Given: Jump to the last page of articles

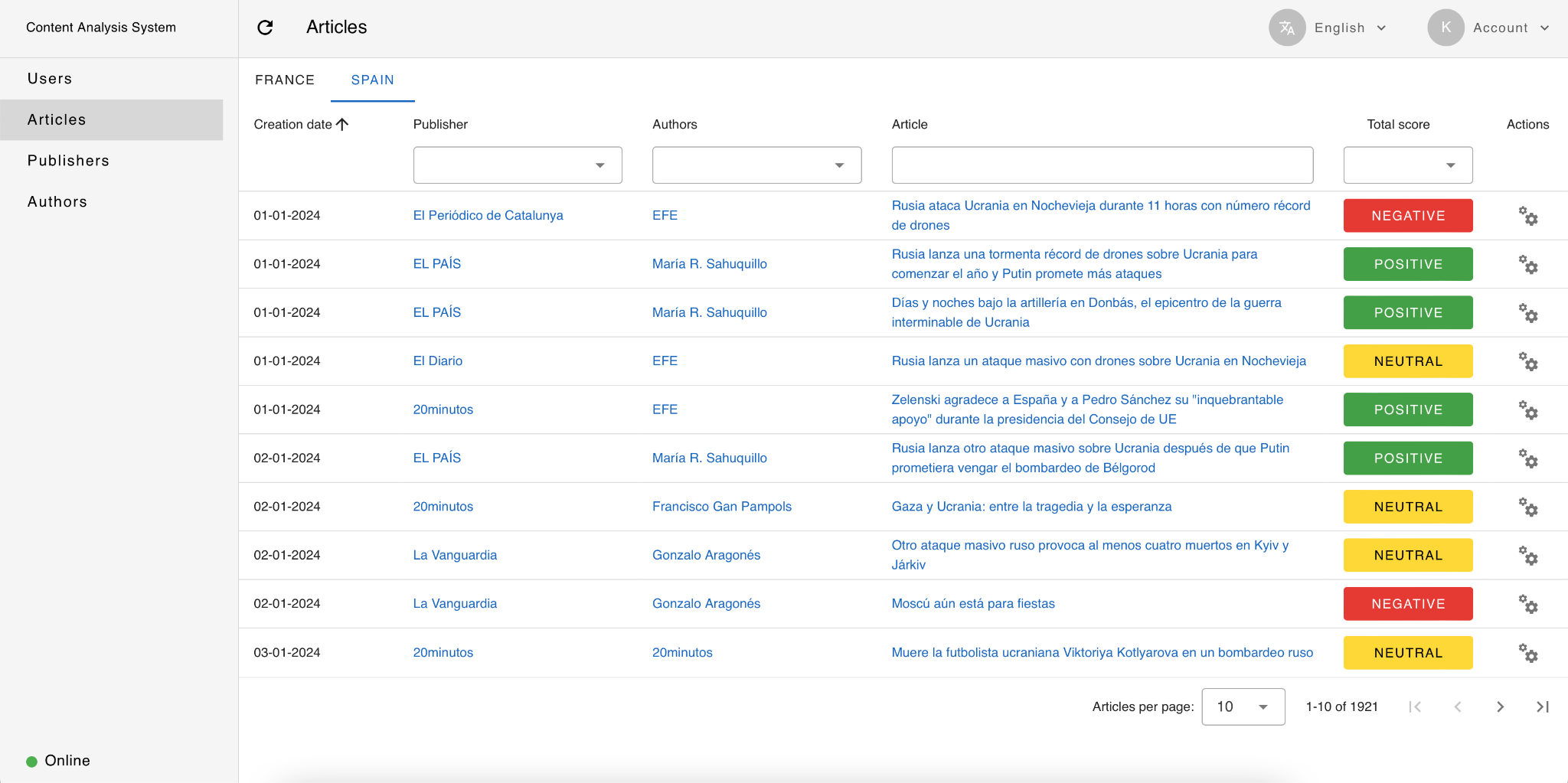Looking at the screenshot, I should tap(1543, 706).
